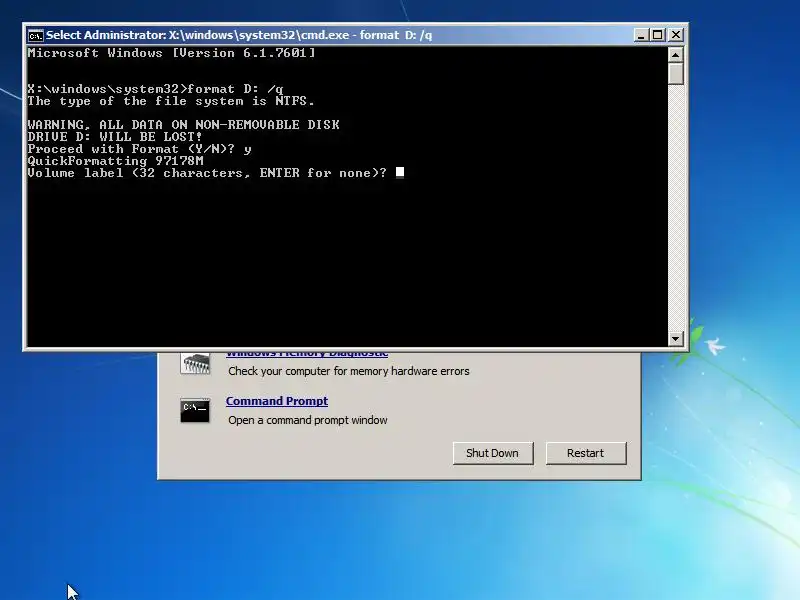Click the 'format D: /q' command line

155,89
